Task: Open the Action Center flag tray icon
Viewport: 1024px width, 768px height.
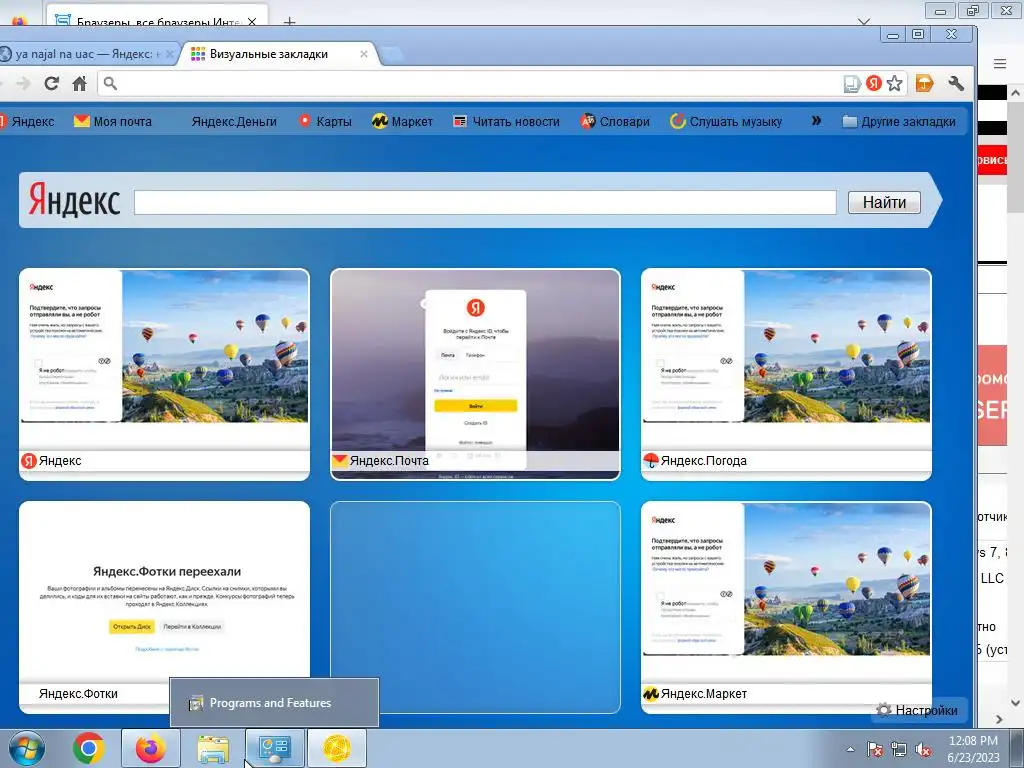Action: click(875, 749)
